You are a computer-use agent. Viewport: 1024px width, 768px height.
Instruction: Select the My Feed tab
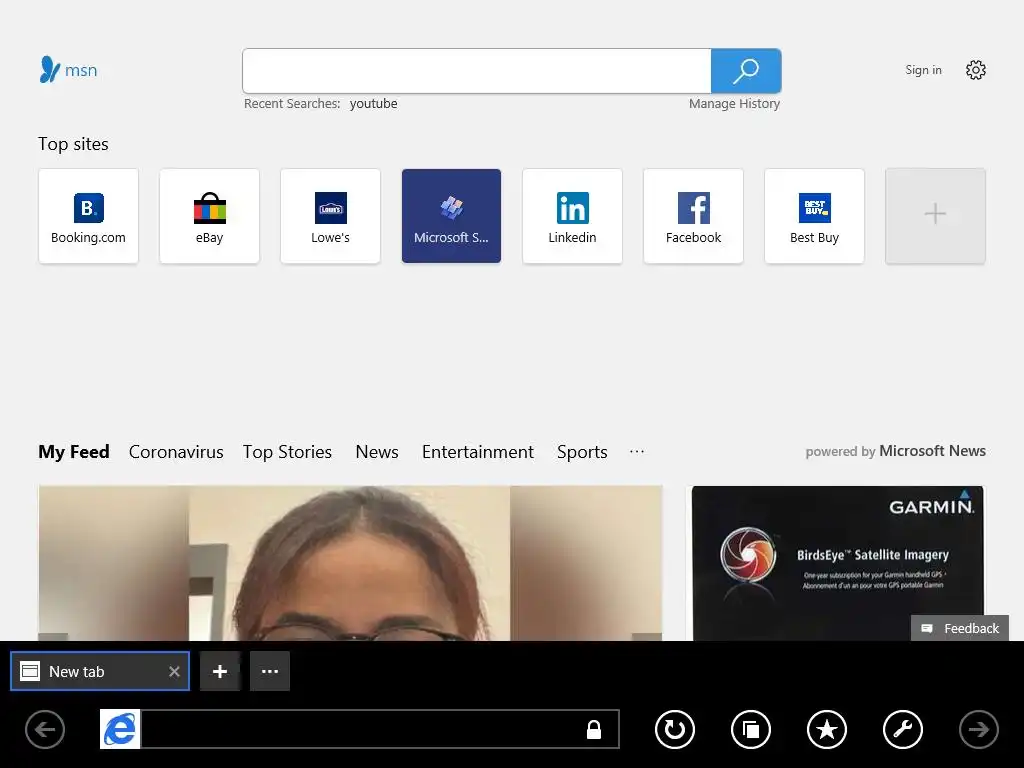[74, 452]
